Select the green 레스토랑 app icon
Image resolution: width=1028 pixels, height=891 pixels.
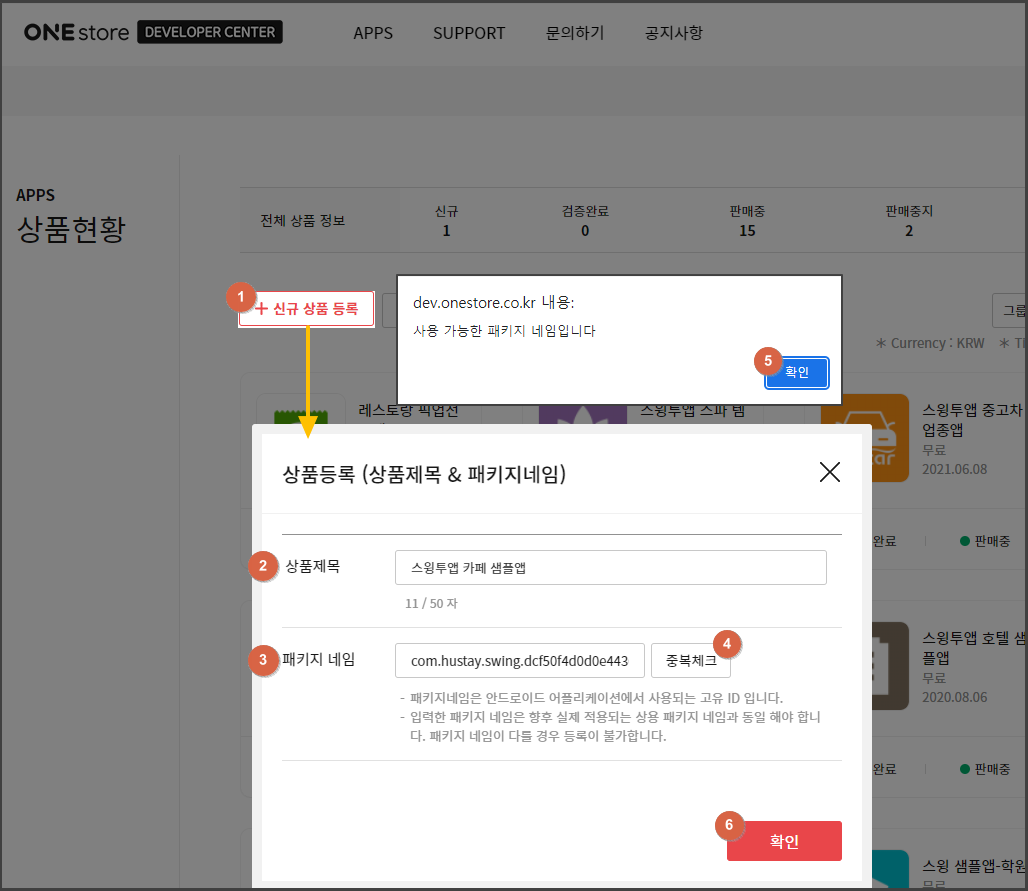[x=287, y=412]
